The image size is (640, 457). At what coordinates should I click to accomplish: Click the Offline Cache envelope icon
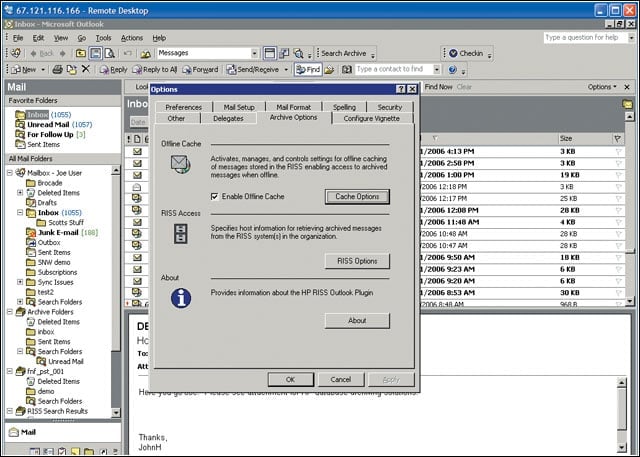click(x=180, y=164)
